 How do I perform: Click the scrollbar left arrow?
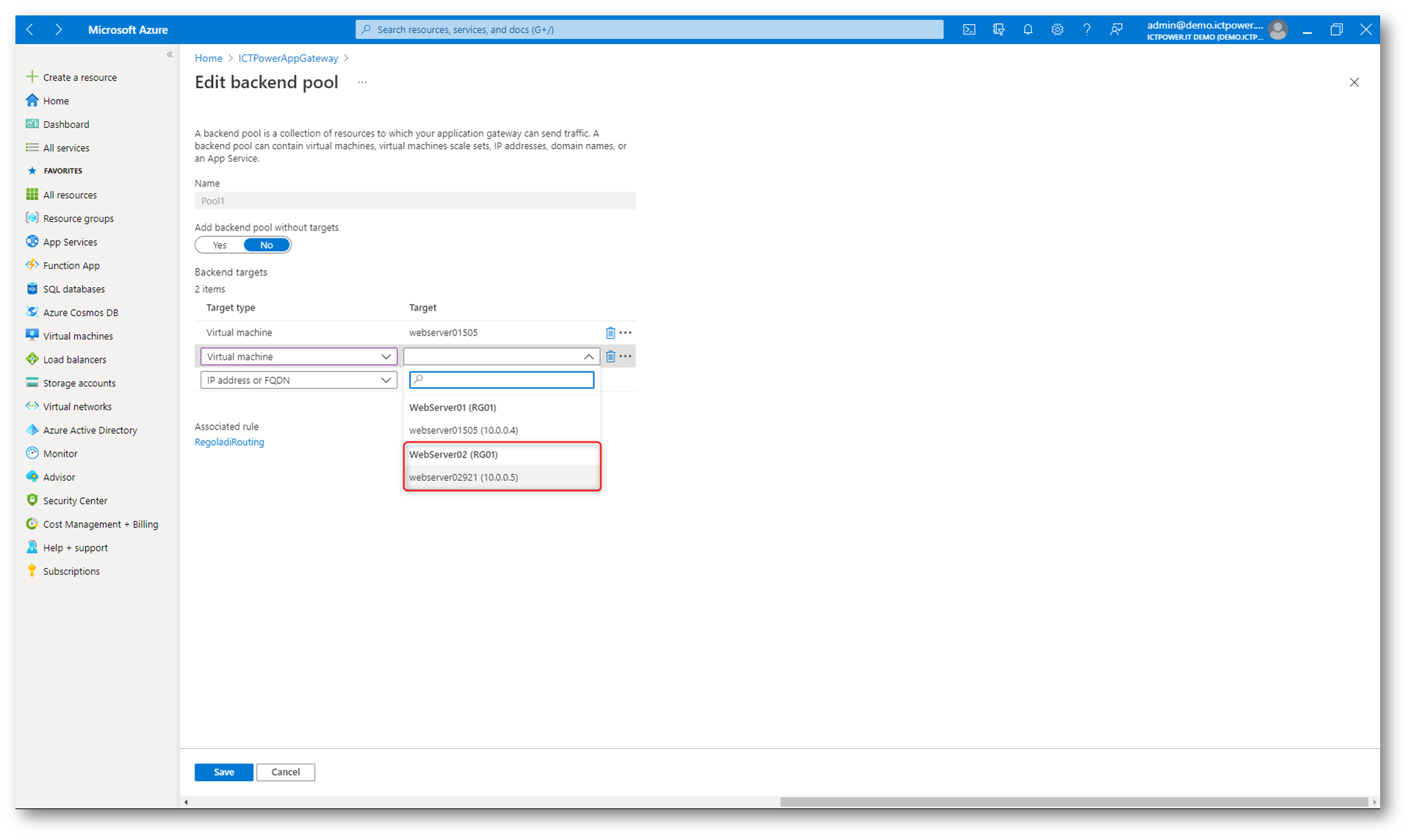point(186,802)
